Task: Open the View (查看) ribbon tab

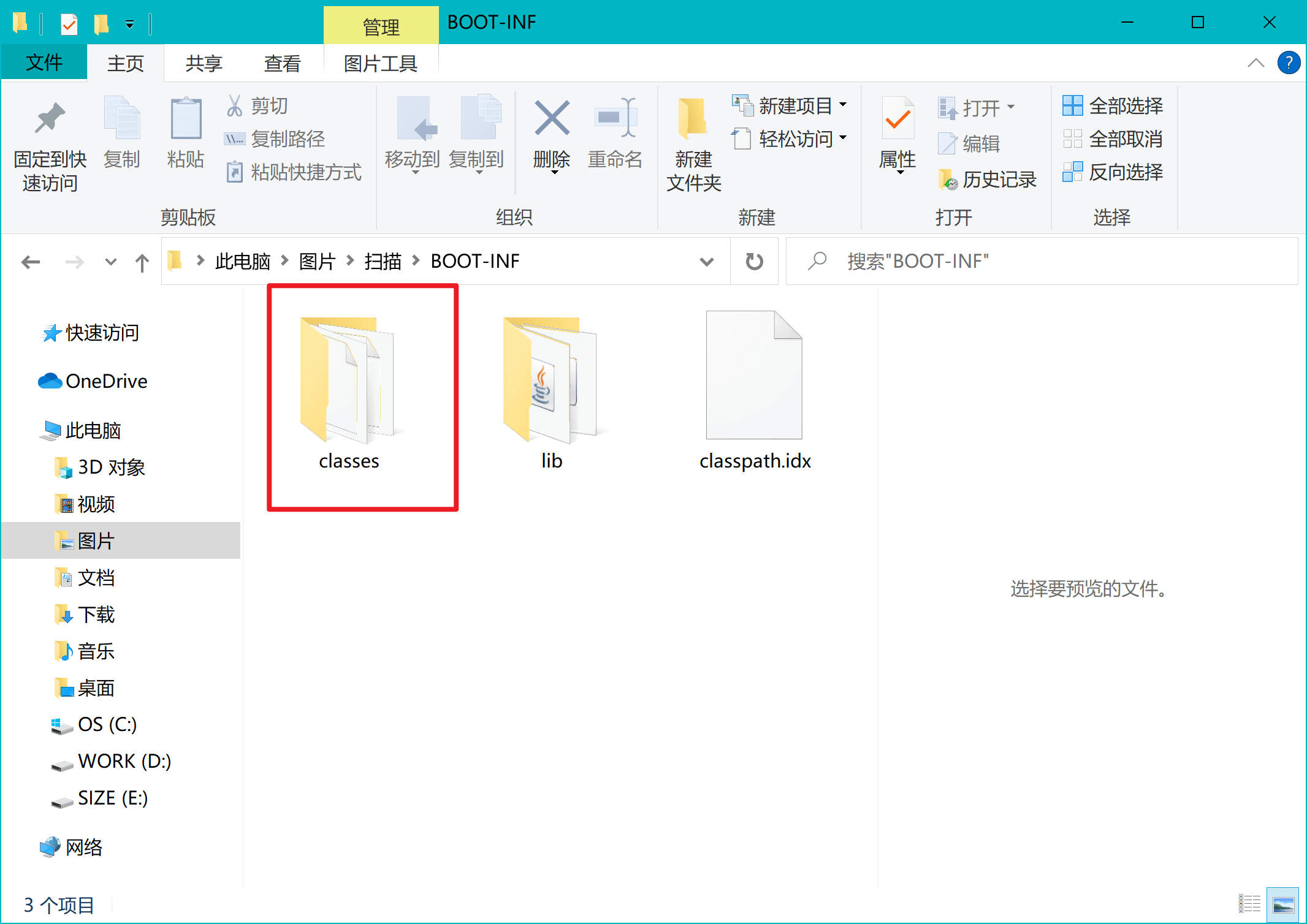Action: click(x=282, y=63)
